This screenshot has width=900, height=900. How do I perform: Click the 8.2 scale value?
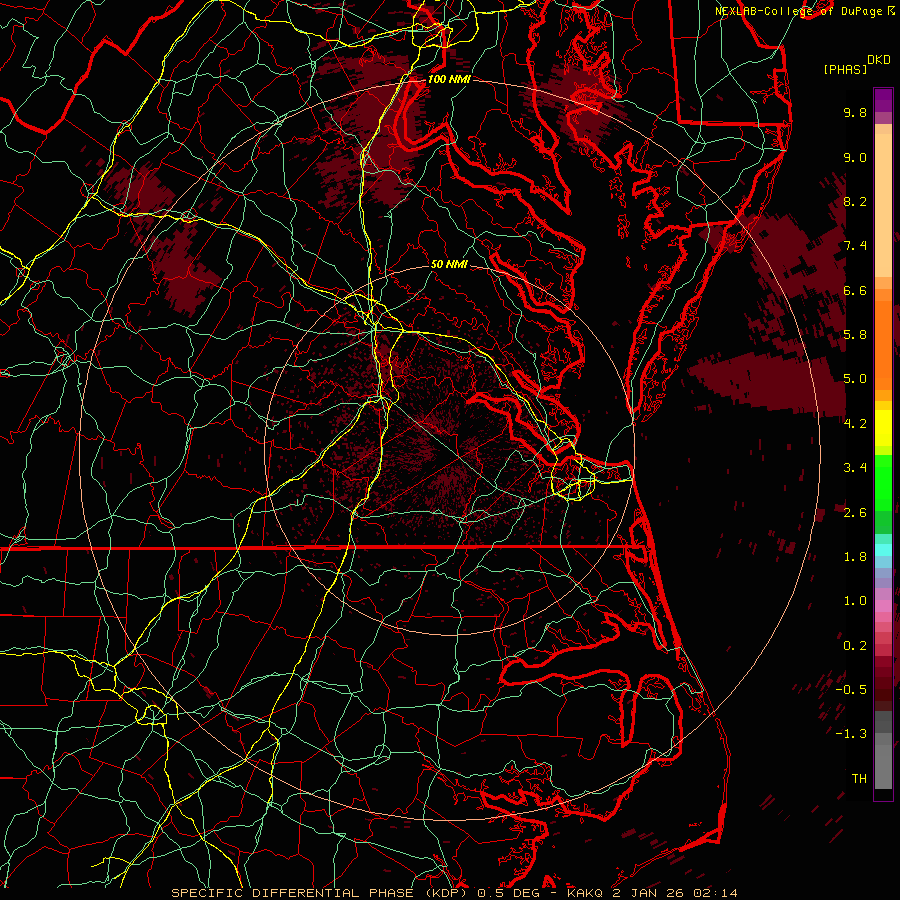[855, 201]
